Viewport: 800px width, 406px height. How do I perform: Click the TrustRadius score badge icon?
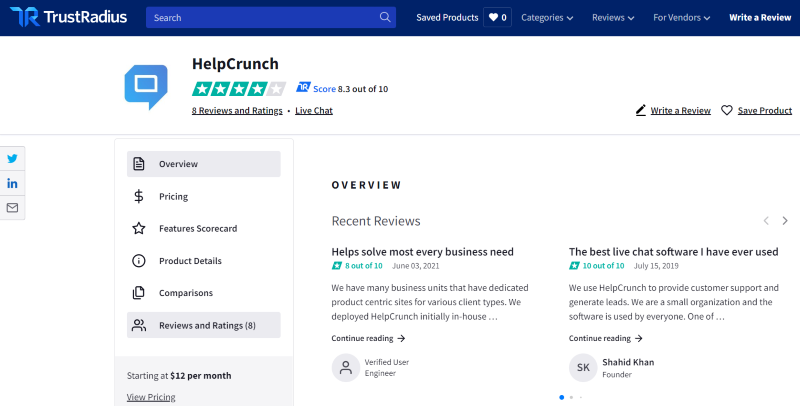point(303,87)
